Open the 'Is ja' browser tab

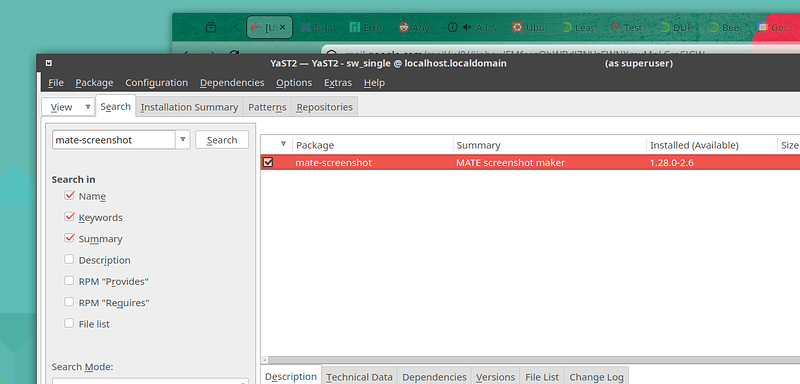point(317,28)
